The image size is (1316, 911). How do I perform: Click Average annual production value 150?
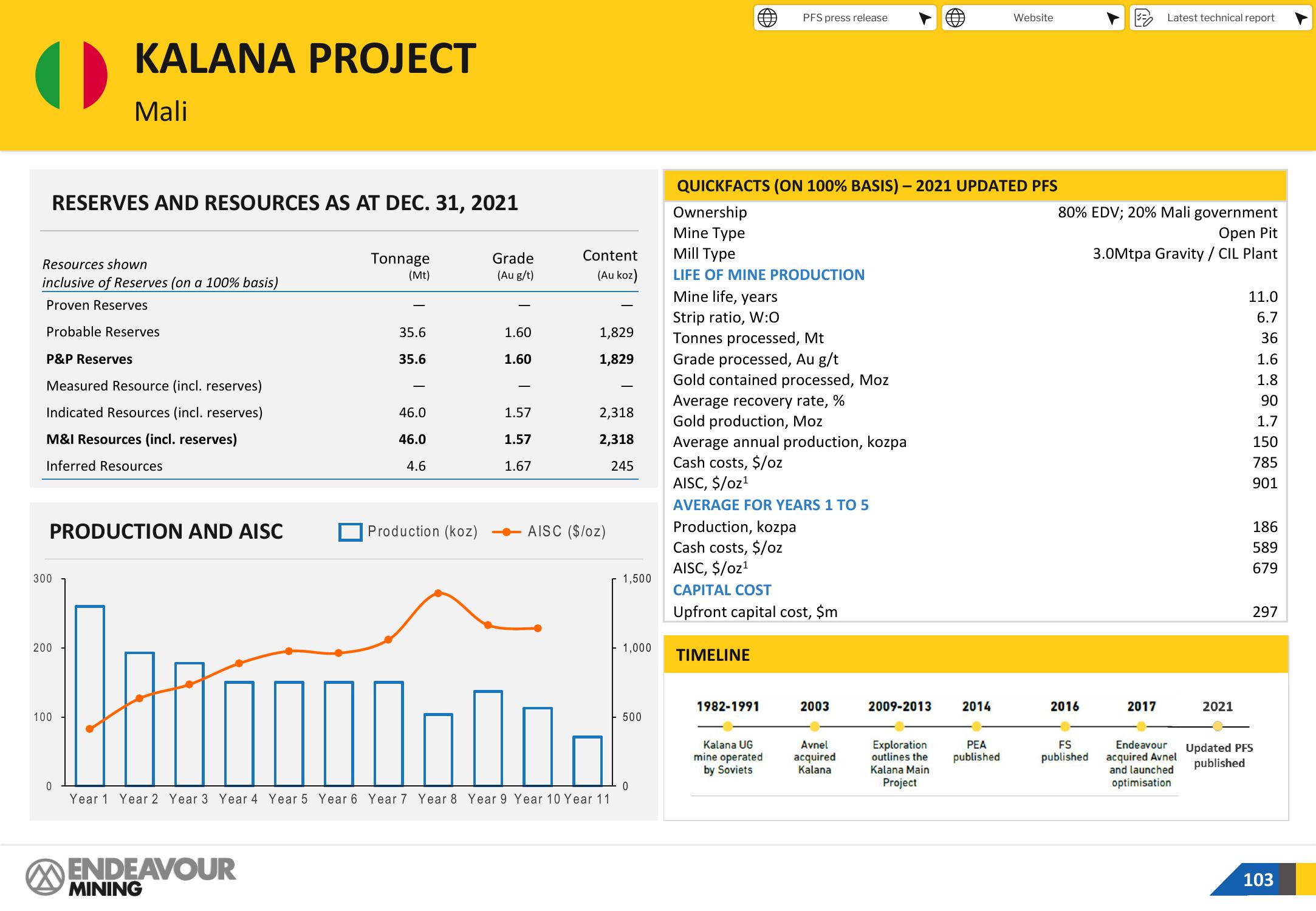(x=1264, y=442)
